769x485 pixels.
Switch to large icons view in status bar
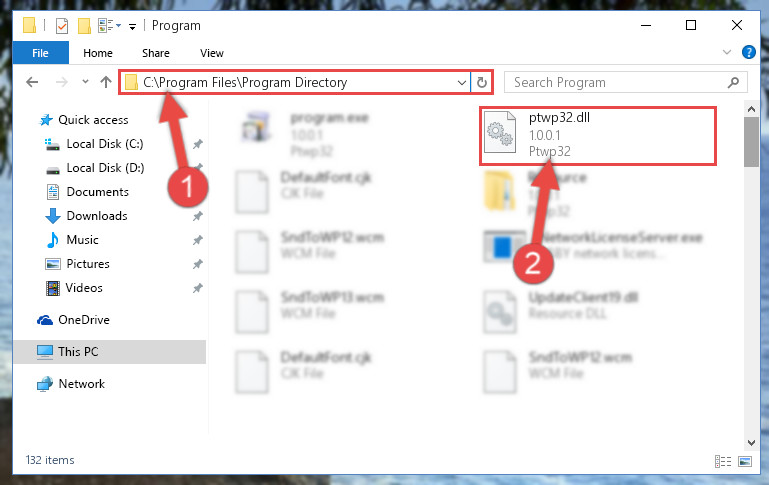point(745,461)
